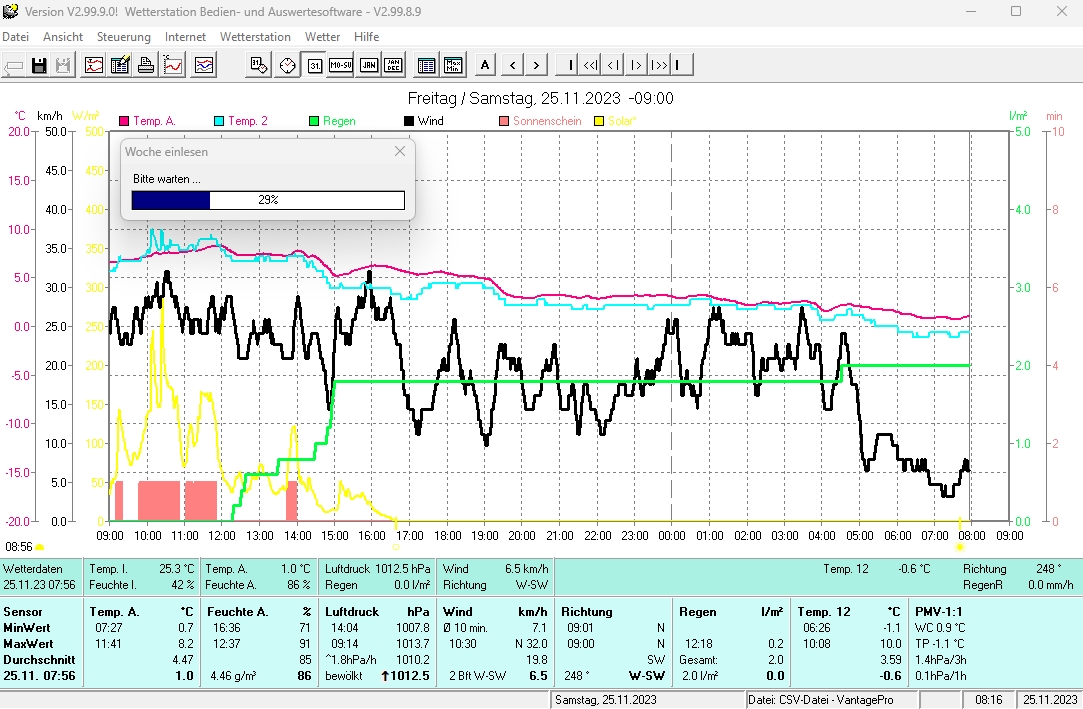
Task: Open the Hilfe menu
Action: pyautogui.click(x=367, y=37)
